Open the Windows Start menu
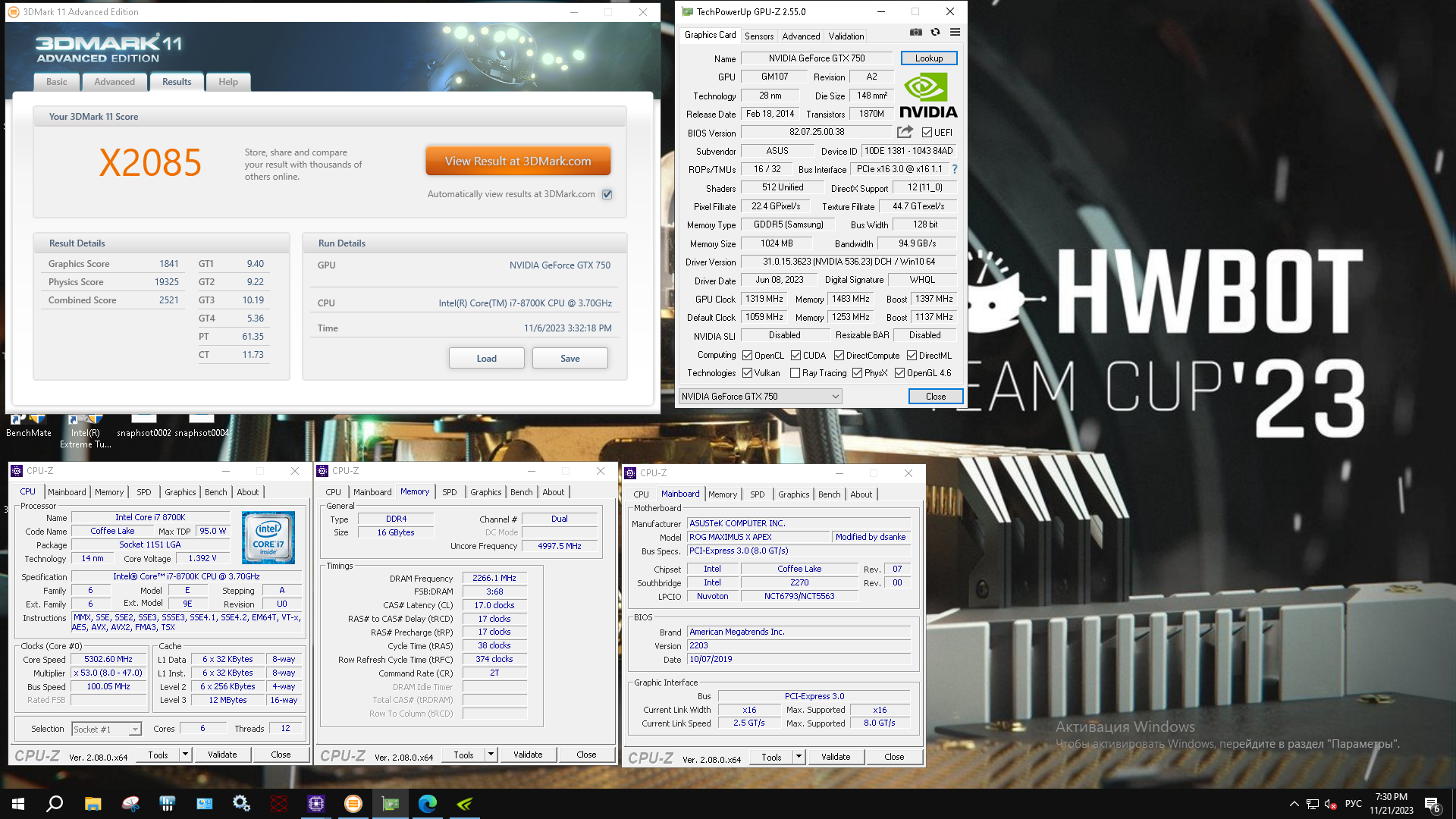Screen dimensions: 1456x819 click(18, 804)
